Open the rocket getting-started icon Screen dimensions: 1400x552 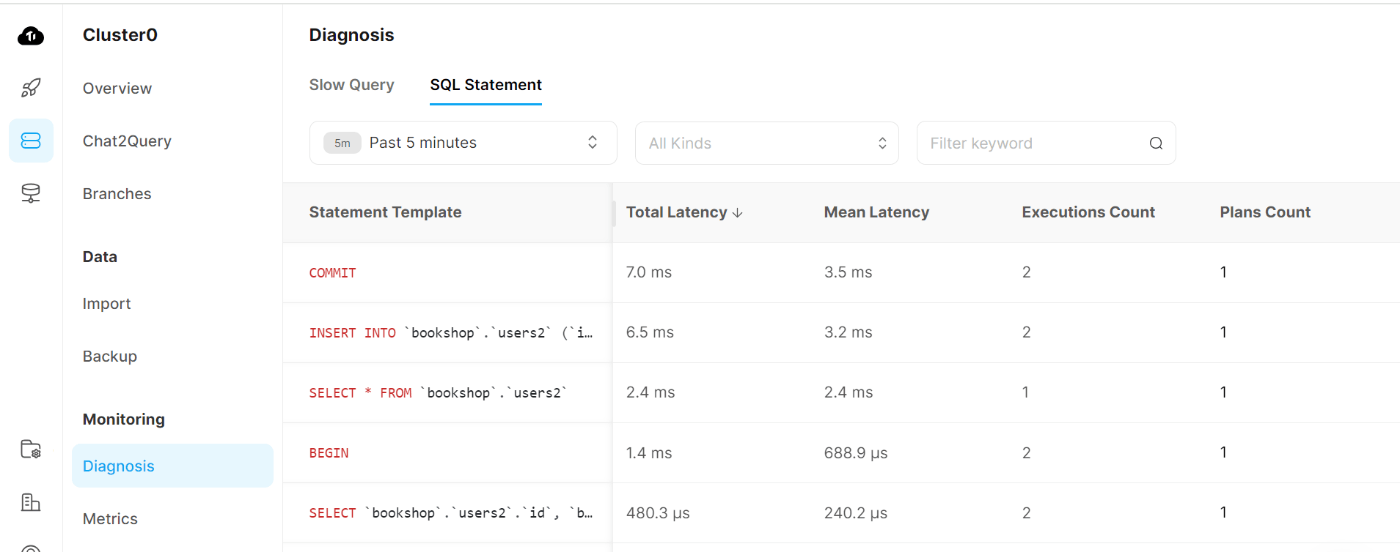(31, 88)
